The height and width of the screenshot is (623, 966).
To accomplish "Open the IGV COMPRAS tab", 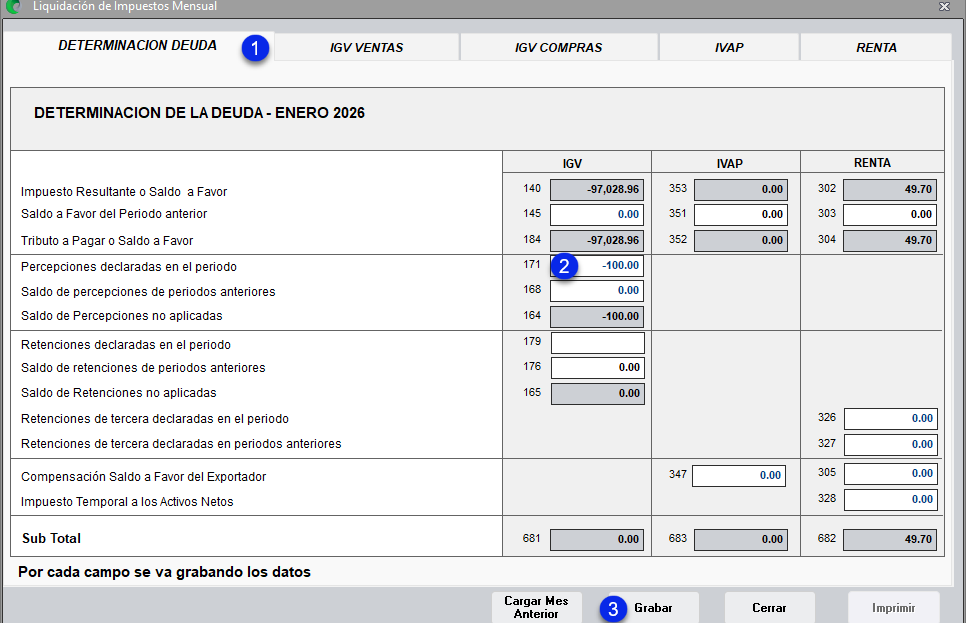I will click(x=559, y=47).
